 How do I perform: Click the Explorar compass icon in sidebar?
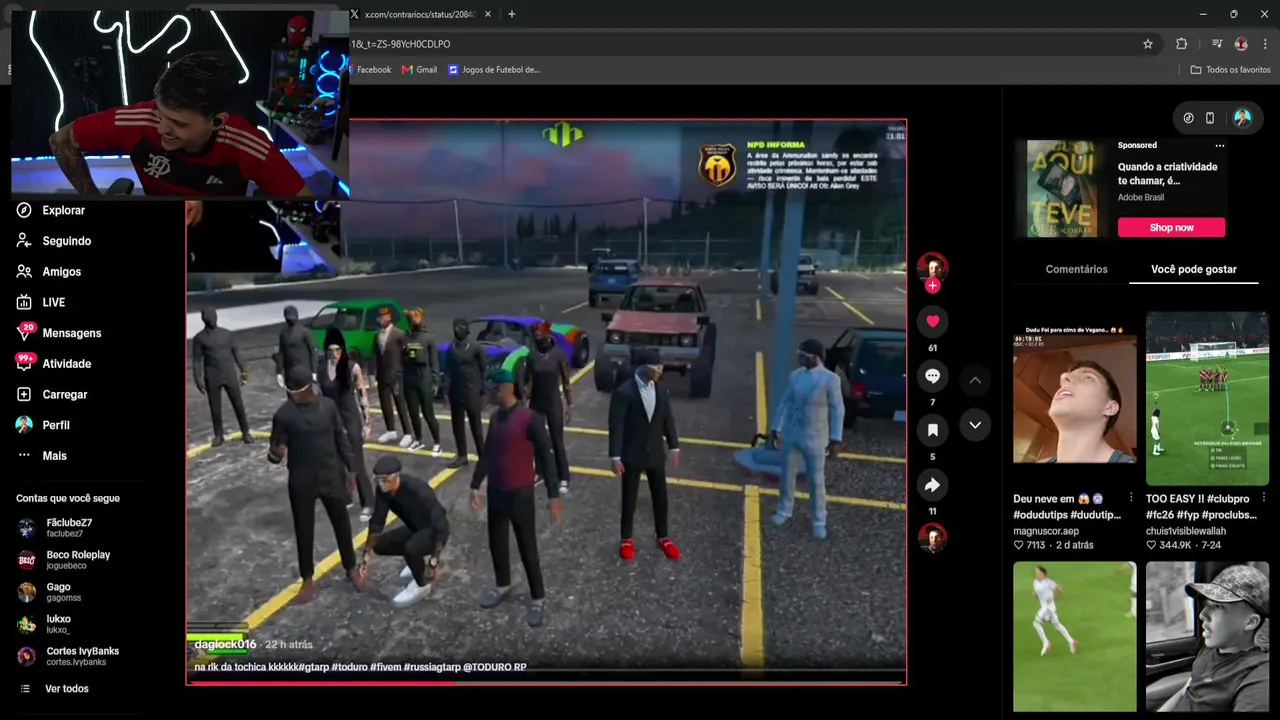[x=24, y=210]
